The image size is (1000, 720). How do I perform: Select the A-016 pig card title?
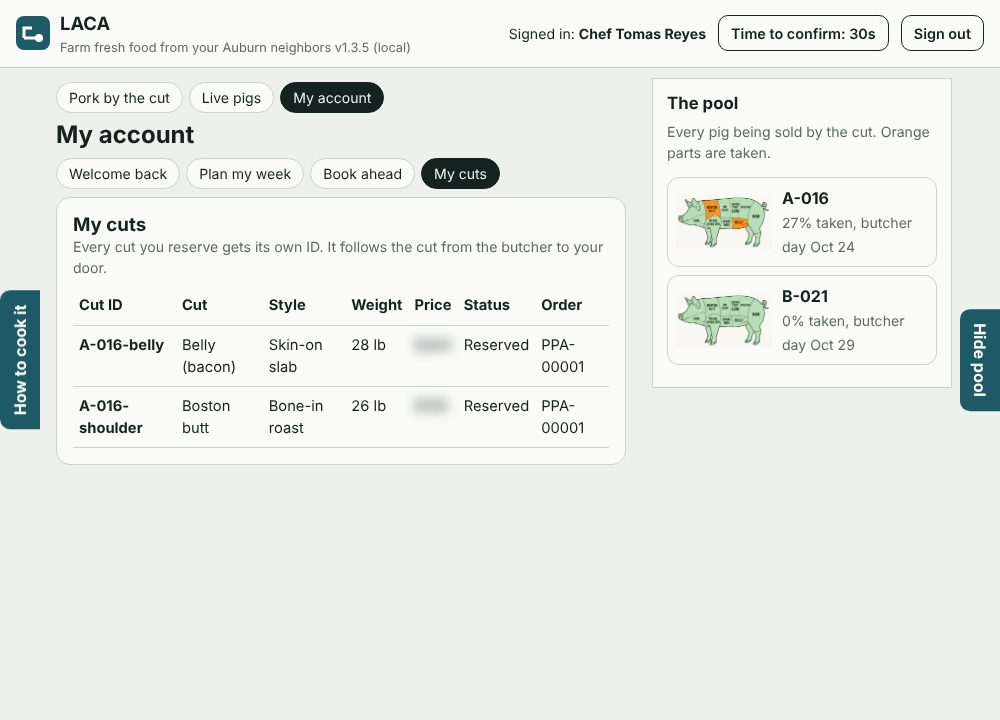pyautogui.click(x=805, y=198)
